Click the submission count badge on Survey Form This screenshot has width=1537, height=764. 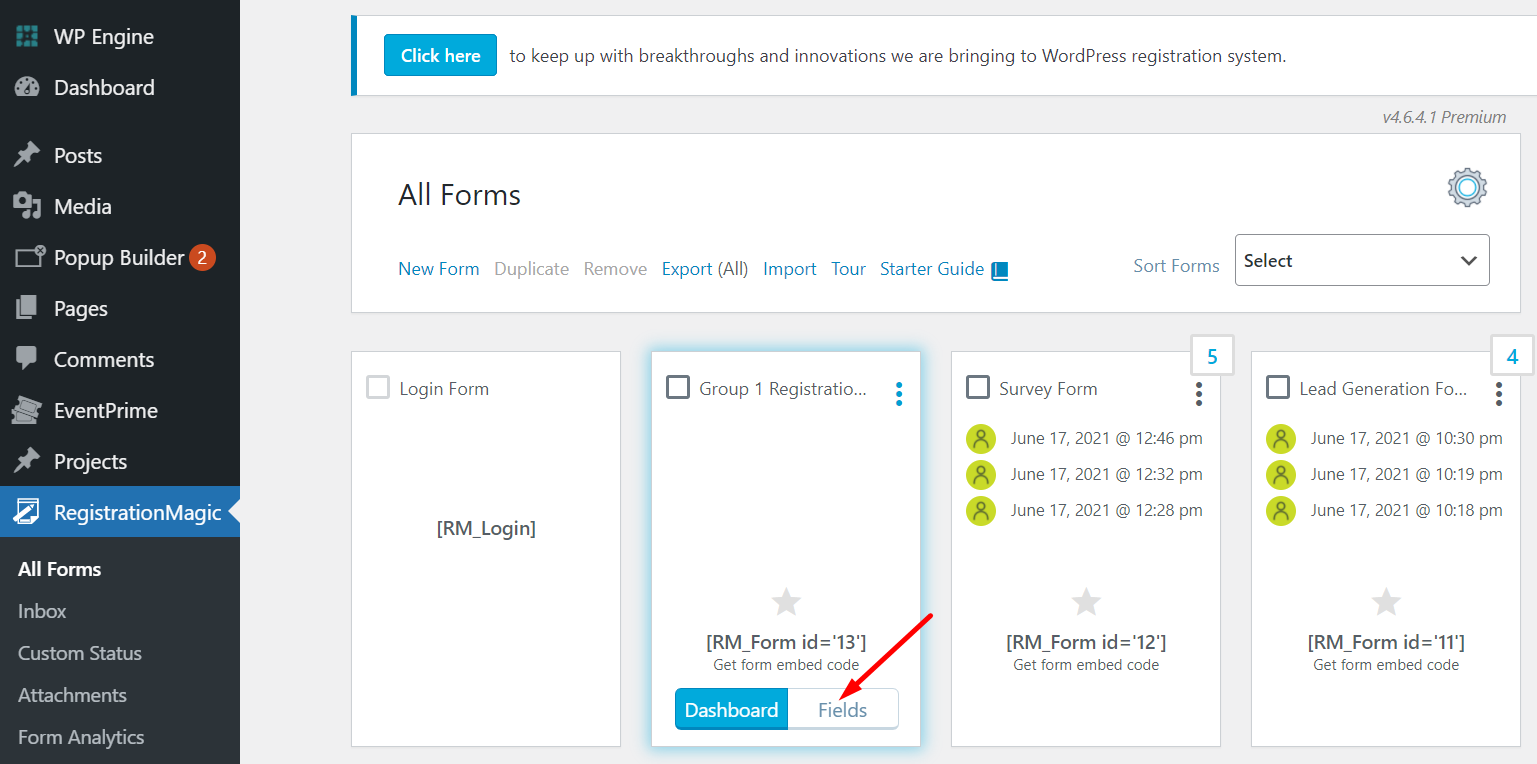[1212, 355]
